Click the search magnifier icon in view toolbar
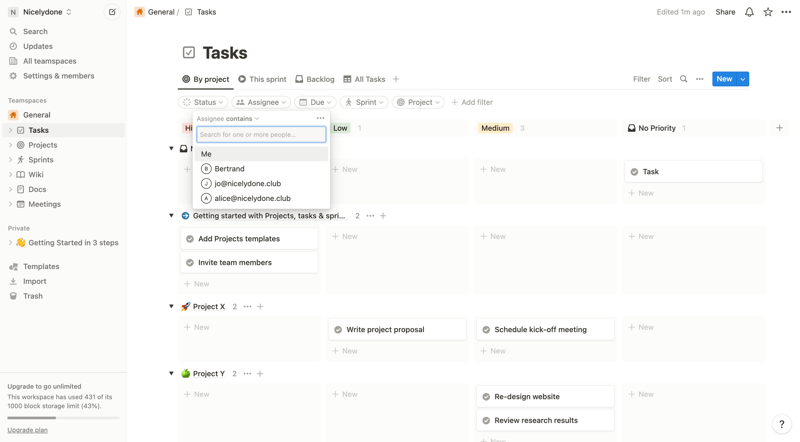800x442 pixels. pyautogui.click(x=684, y=79)
